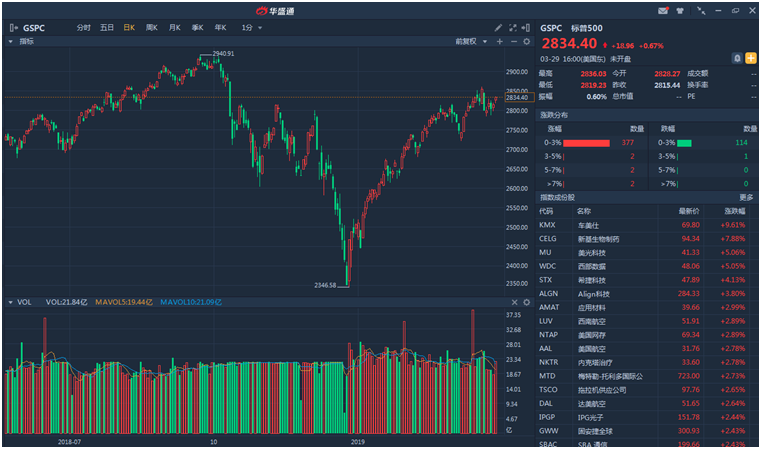Sort by the 名称 column header
Image resolution: width=761 pixels, height=449 pixels.
click(x=584, y=211)
